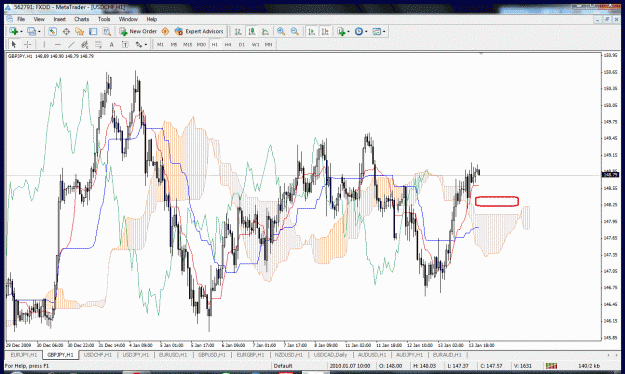
Task: Click connection status bars indicator
Action: tap(552, 366)
